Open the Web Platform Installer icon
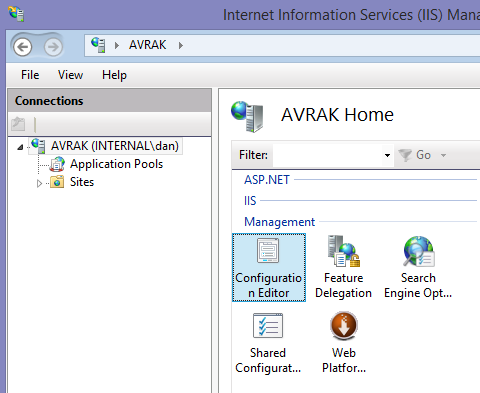Image resolution: width=480 pixels, height=393 pixels. [x=344, y=343]
